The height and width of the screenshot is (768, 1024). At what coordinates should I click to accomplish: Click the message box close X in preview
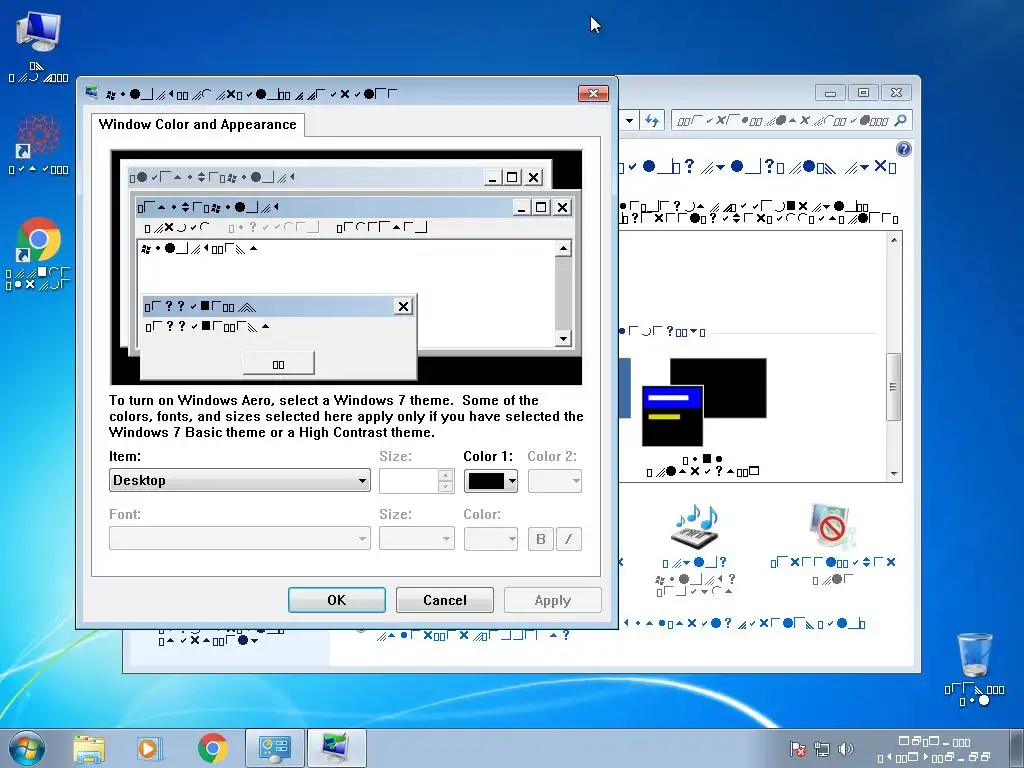click(404, 306)
